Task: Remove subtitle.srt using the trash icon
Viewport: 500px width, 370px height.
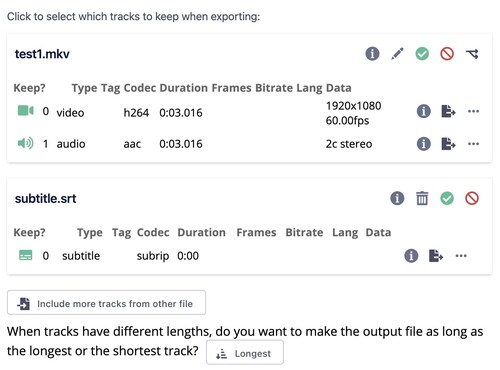Action: point(422,198)
